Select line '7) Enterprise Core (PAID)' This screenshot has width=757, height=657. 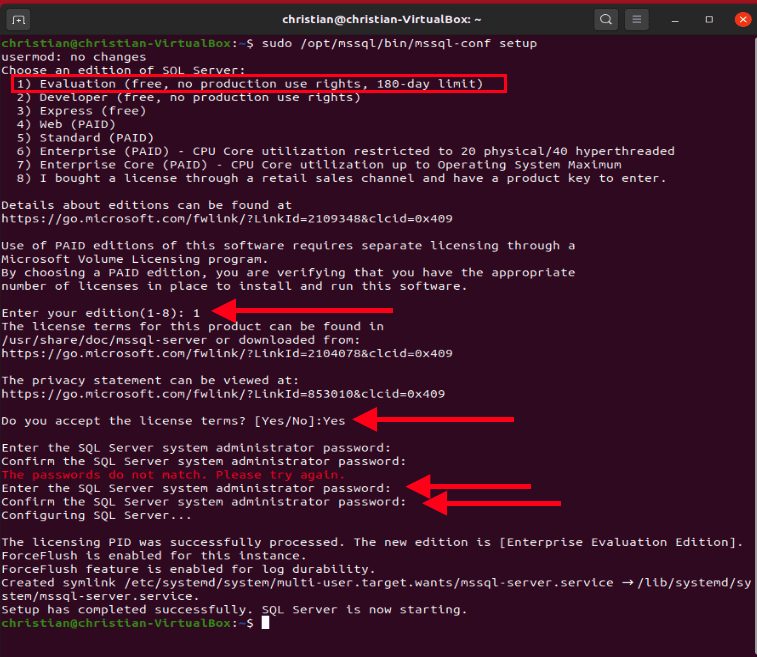319,165
